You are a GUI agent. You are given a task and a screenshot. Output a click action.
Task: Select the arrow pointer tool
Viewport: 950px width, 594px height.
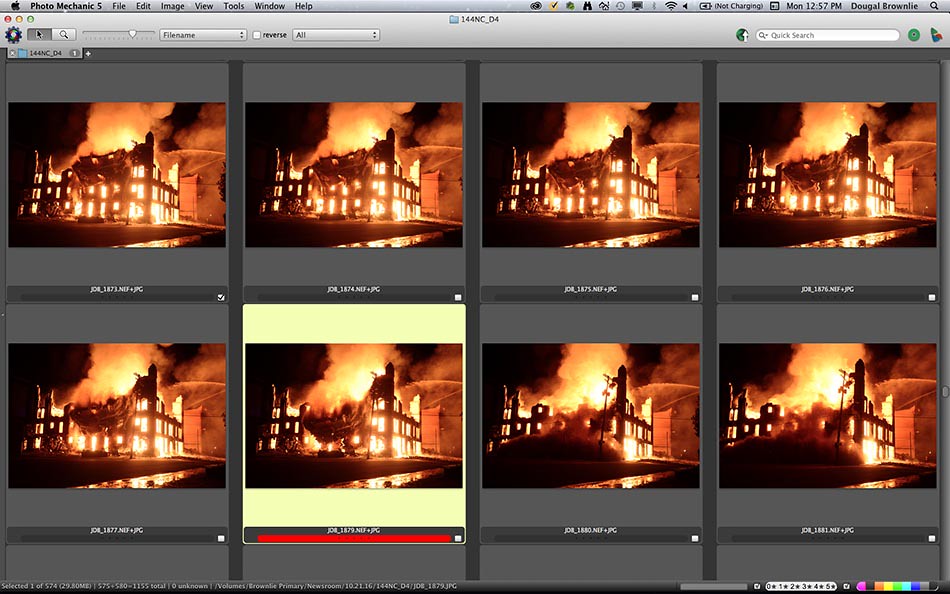coord(39,35)
